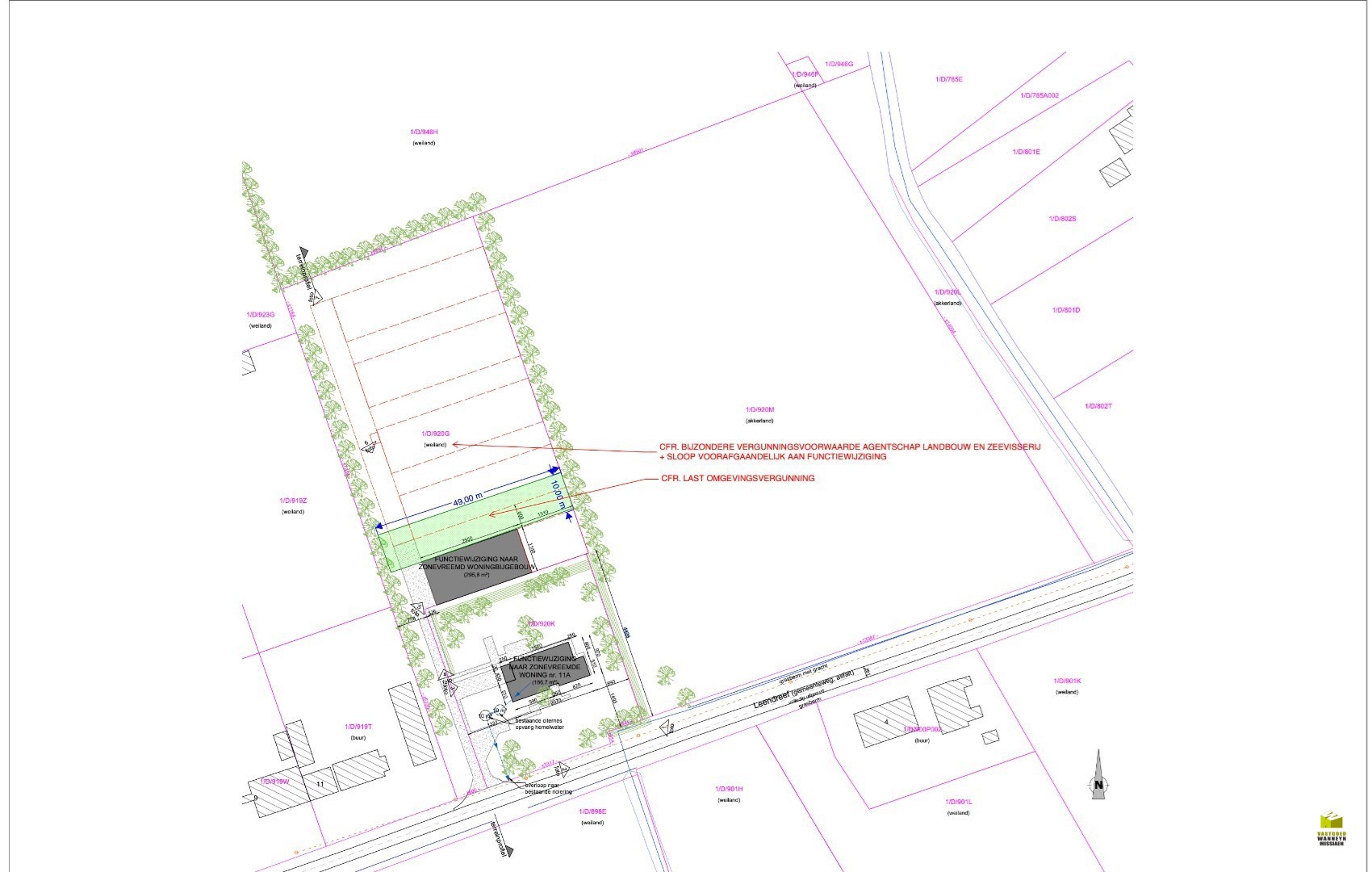
Task: Click parcel label 1/D/785E
Action: click(949, 79)
